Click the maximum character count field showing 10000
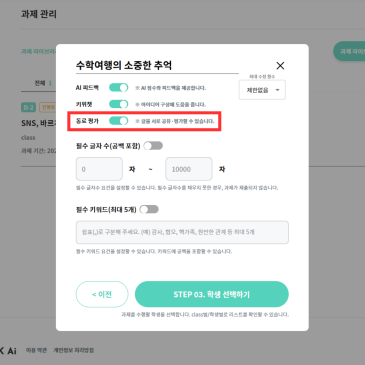Screen dimensions: 365x365 tap(189, 169)
